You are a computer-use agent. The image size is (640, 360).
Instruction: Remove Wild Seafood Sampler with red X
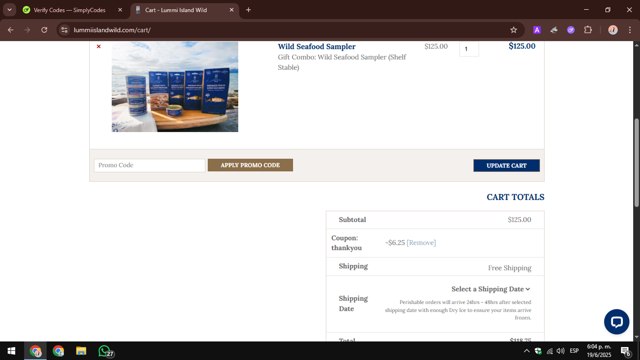tap(98, 47)
